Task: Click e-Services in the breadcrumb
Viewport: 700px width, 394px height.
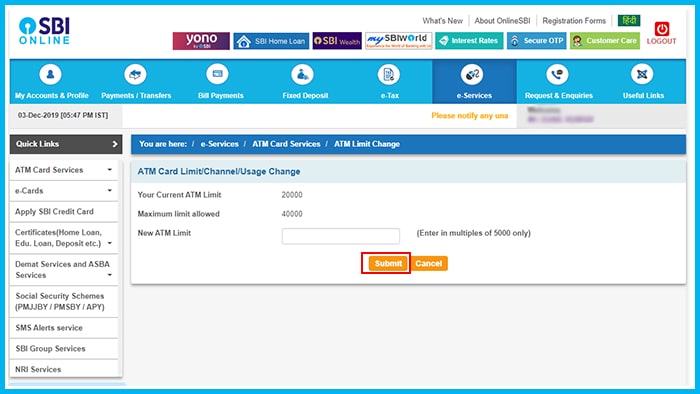Action: point(220,144)
